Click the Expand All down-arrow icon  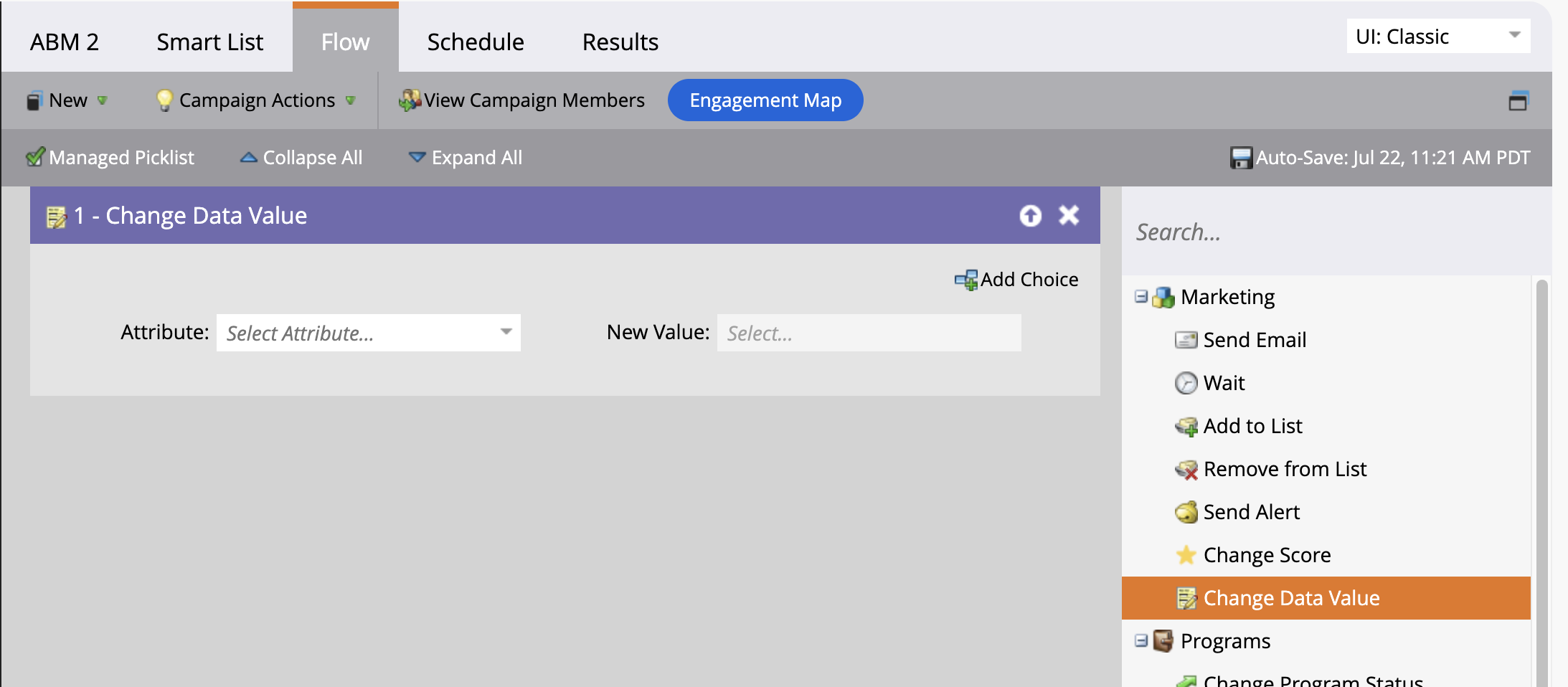[417, 157]
